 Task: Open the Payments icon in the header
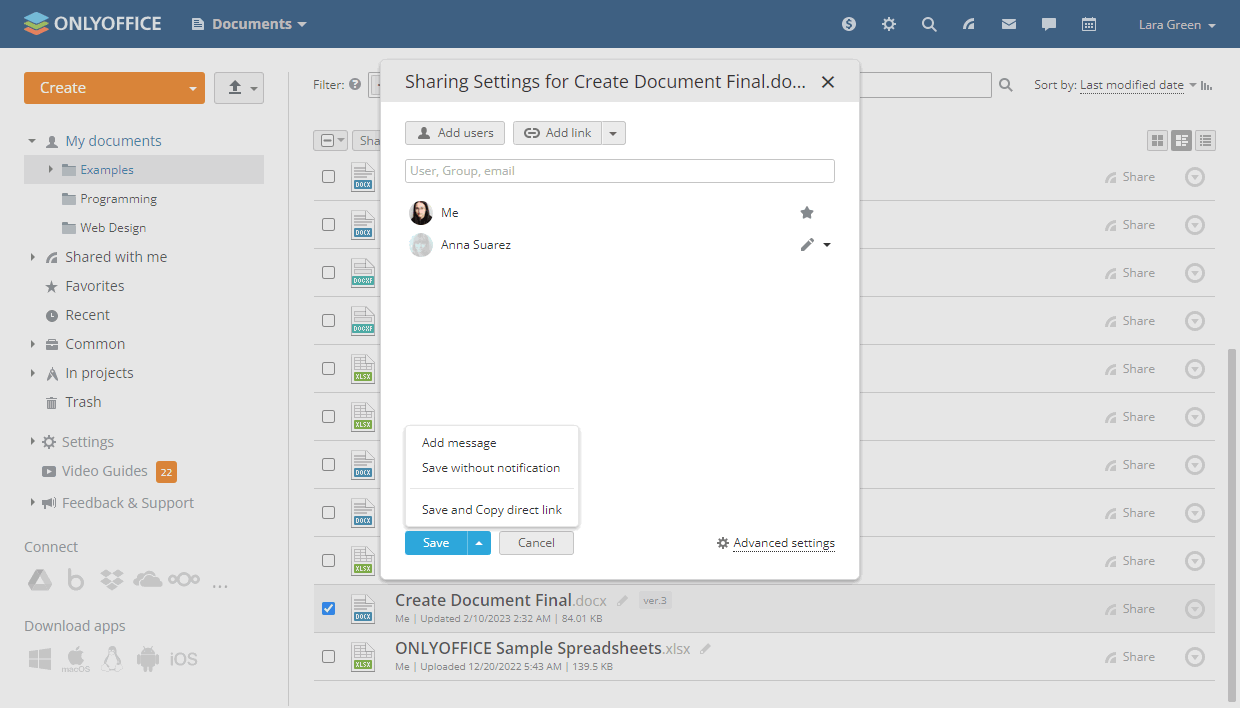point(848,23)
